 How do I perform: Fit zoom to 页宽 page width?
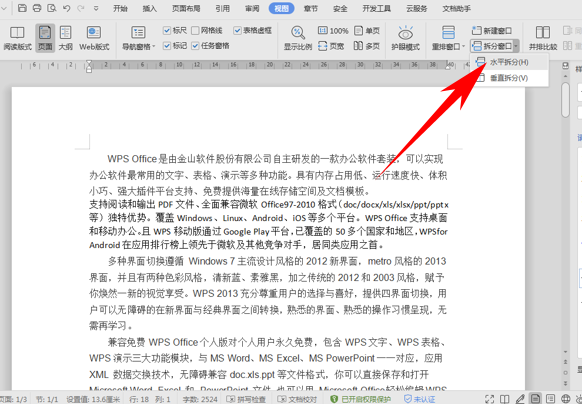pyautogui.click(x=331, y=46)
